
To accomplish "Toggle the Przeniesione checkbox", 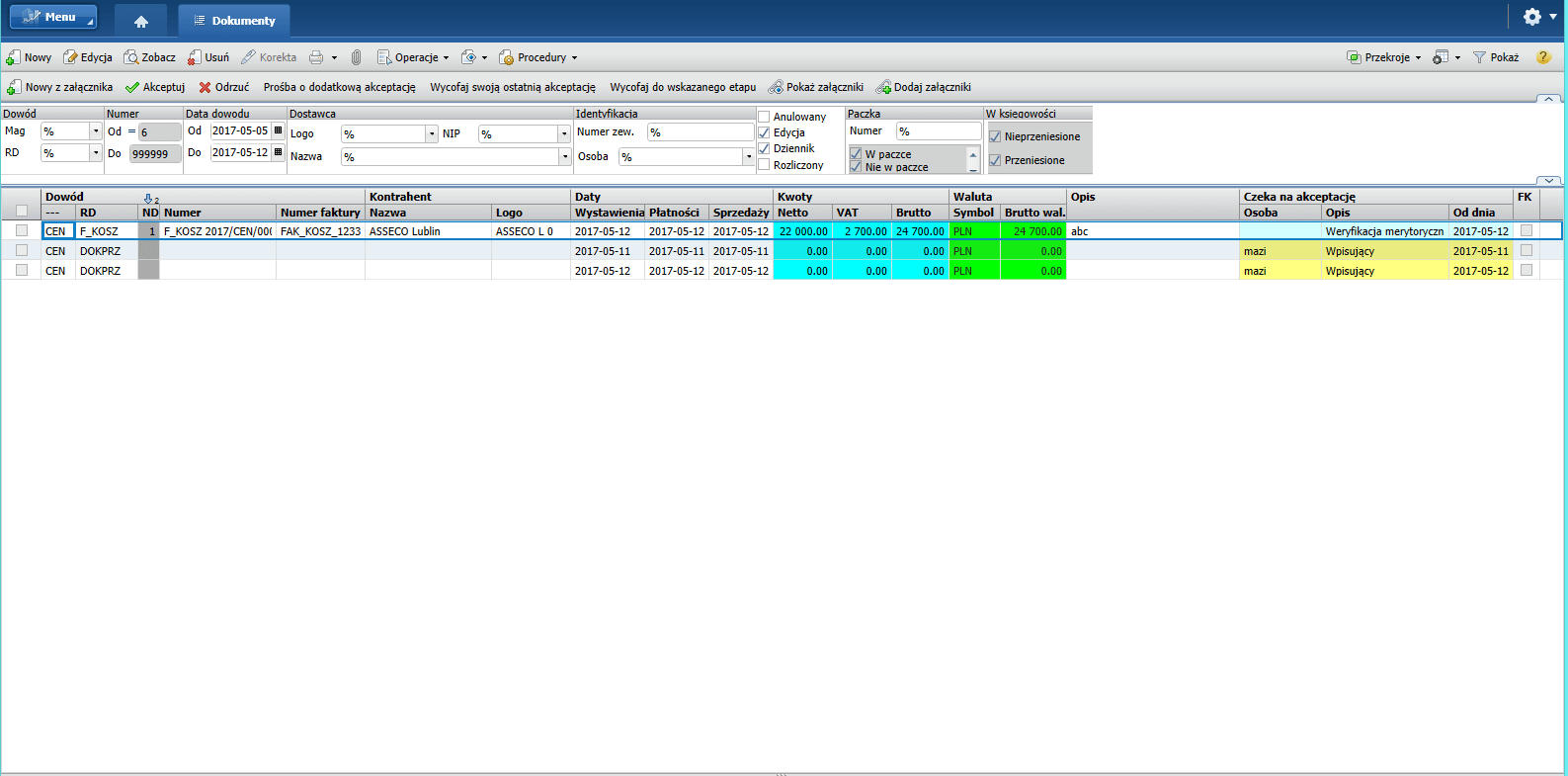I will coord(995,160).
